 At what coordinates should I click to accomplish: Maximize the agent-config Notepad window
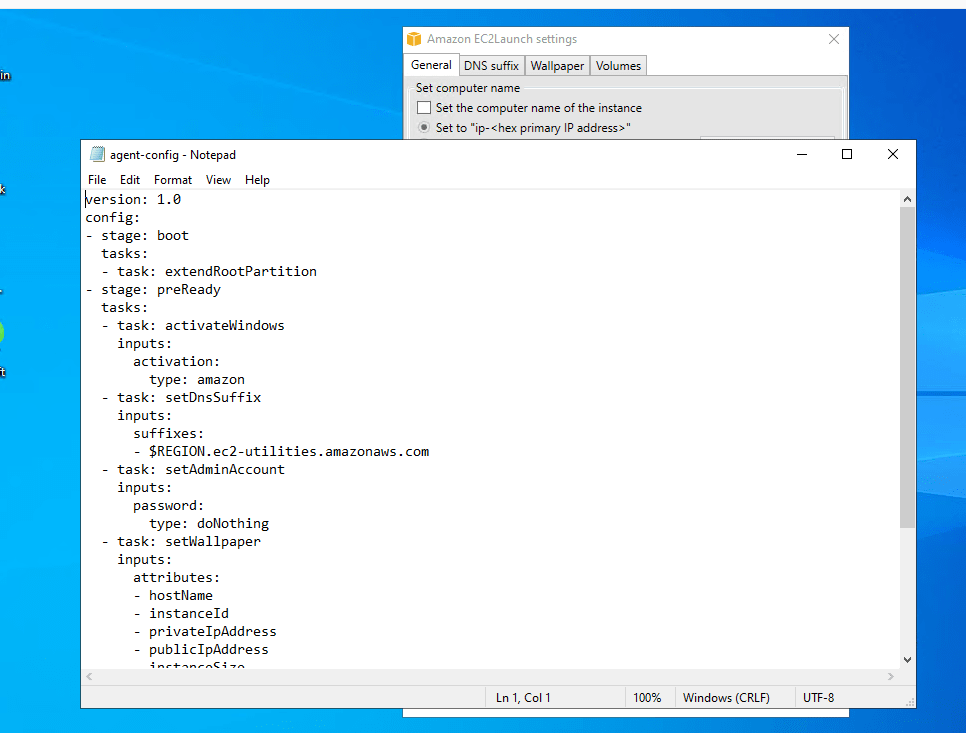tap(847, 154)
